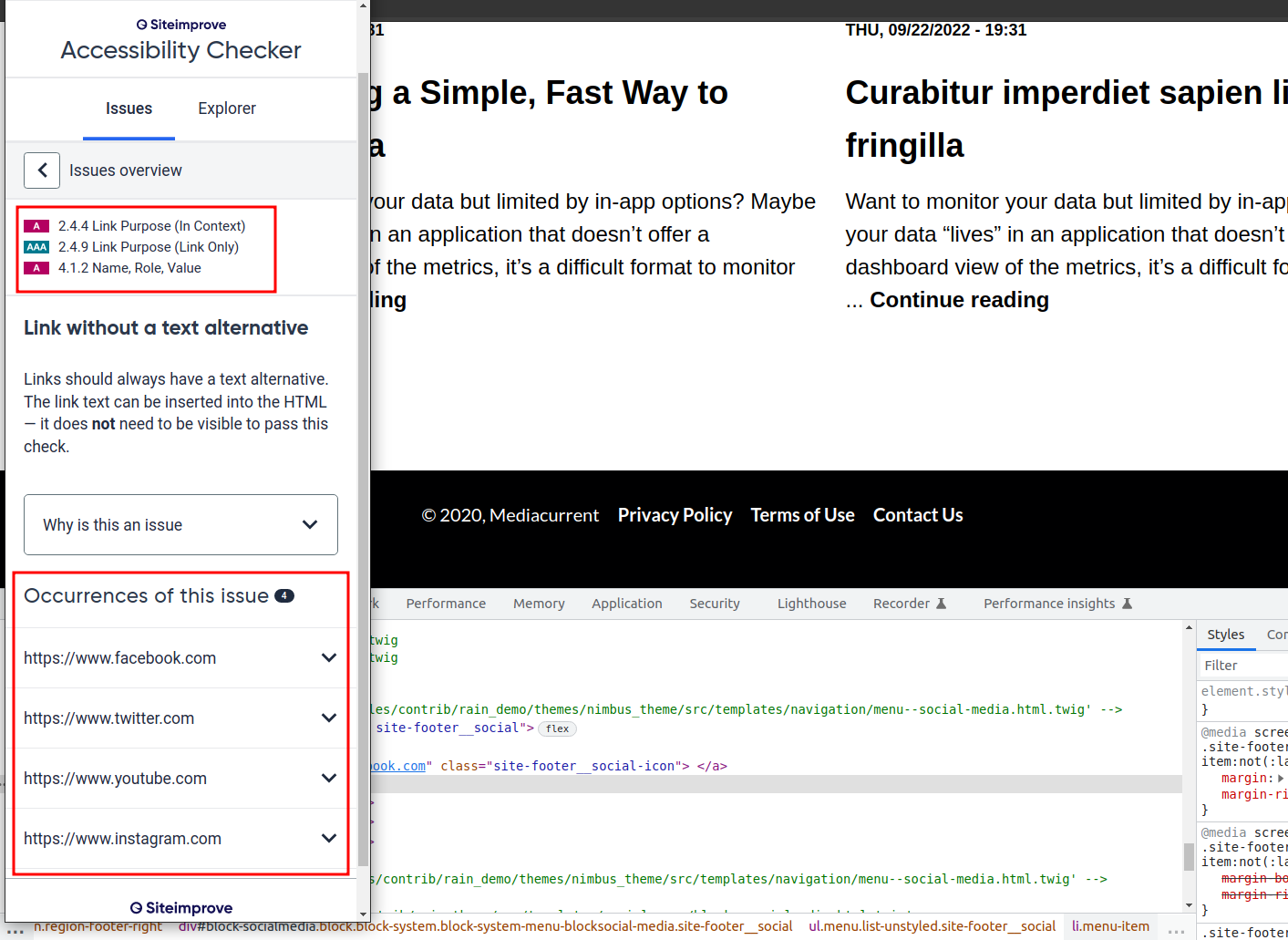Viewport: 1288px width, 940px height.
Task: Switch to the Explorer tab
Action: click(227, 108)
